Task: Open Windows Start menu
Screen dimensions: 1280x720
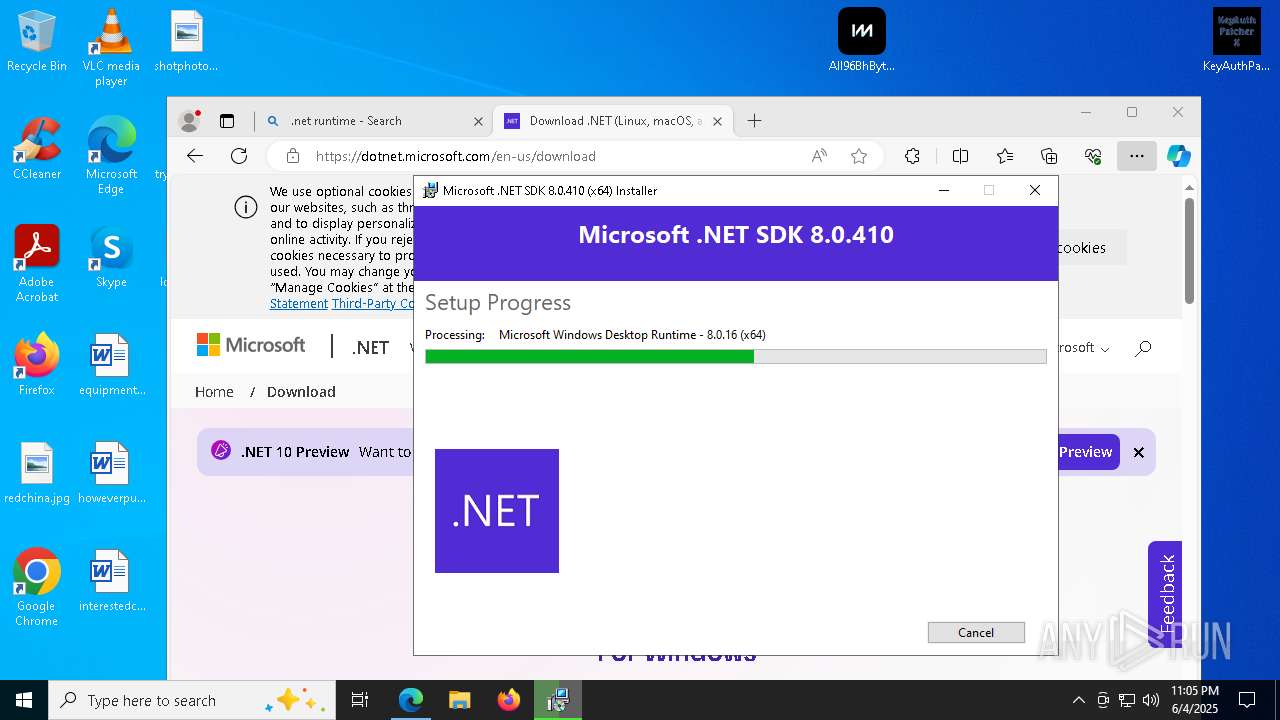Action: (24, 700)
